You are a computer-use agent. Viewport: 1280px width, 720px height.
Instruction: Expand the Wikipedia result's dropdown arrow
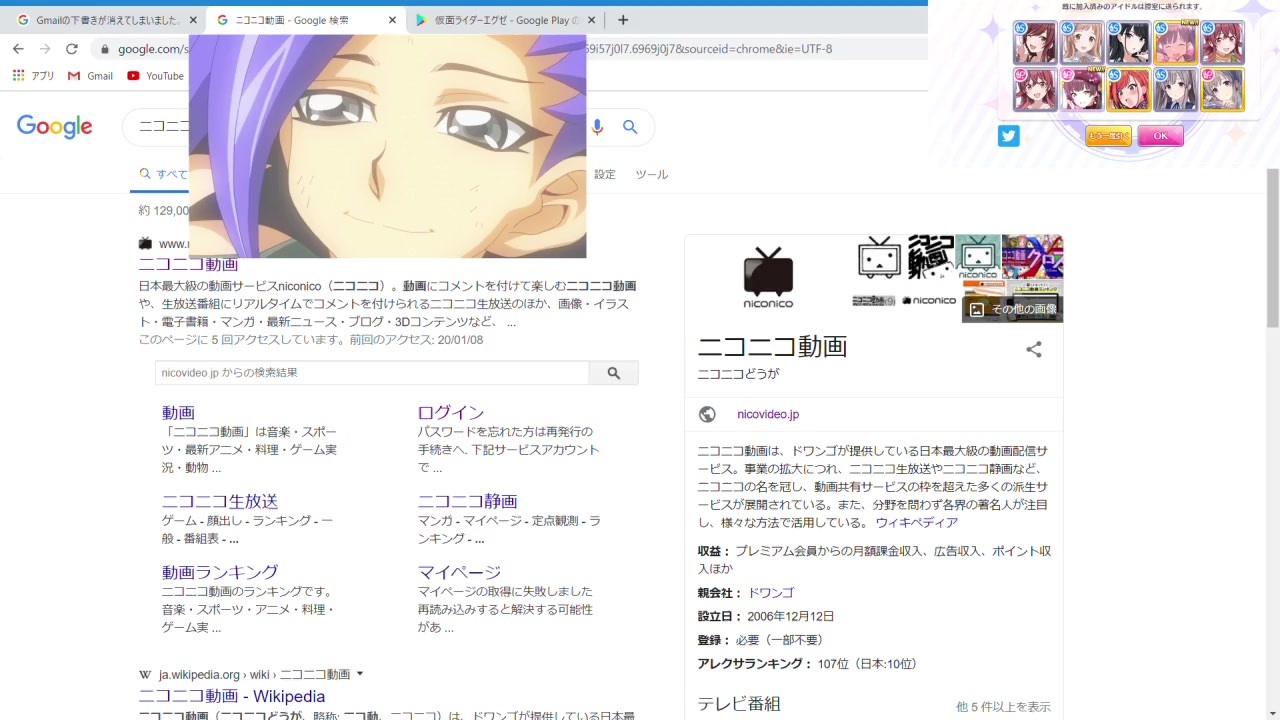(360, 674)
